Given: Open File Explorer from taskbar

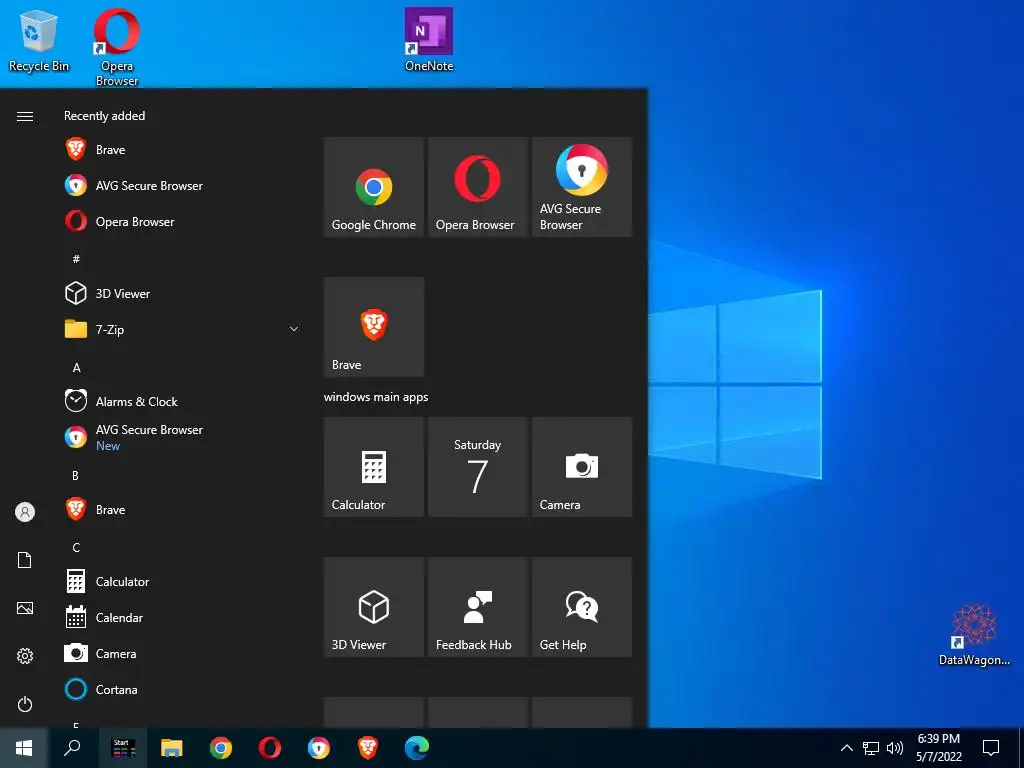Looking at the screenshot, I should click(x=172, y=748).
